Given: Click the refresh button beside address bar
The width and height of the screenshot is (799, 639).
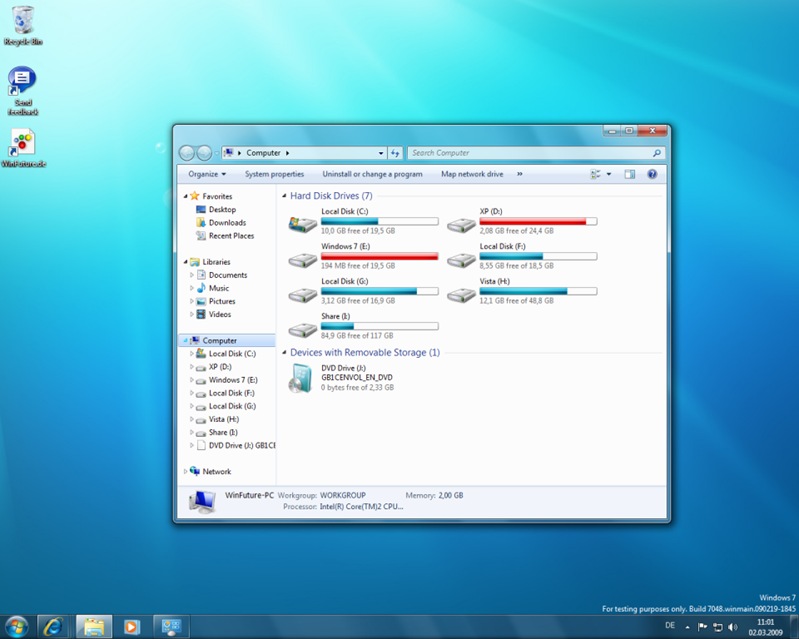Looking at the screenshot, I should (395, 153).
